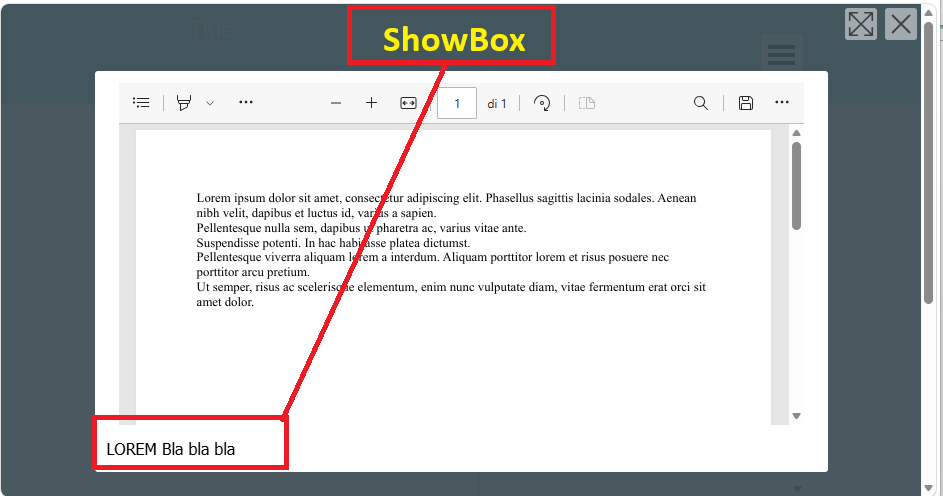Click the Lorem ipsum paragraph in the document
Viewport: 943px width, 496px height.
(x=450, y=250)
